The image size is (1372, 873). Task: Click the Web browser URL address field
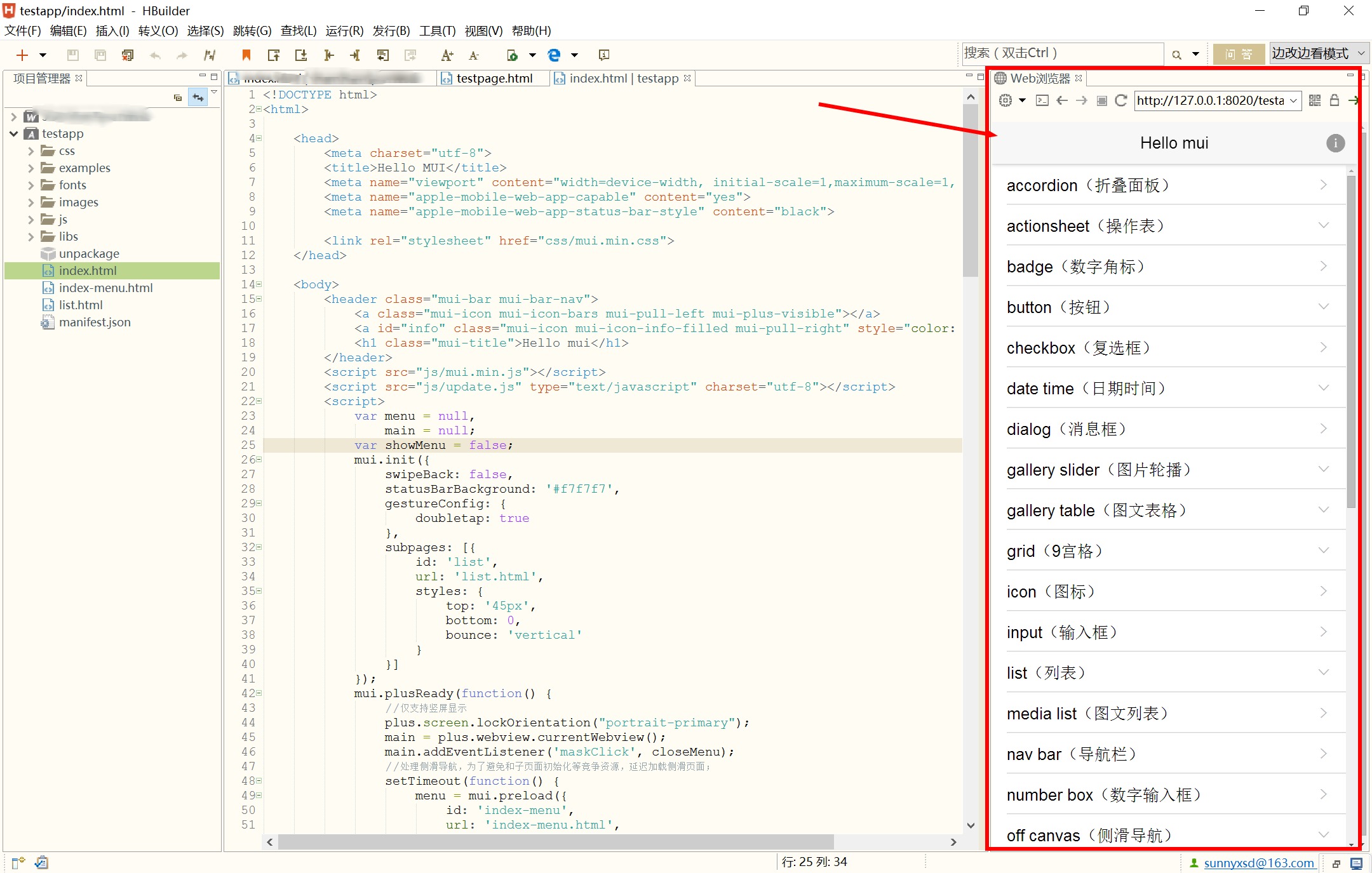[1218, 100]
